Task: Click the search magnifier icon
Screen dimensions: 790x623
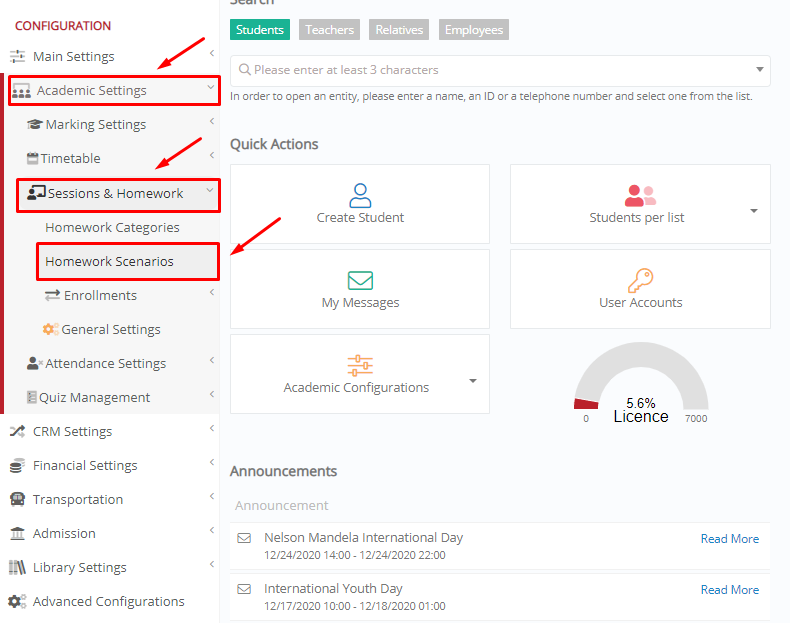Action: 244,70
